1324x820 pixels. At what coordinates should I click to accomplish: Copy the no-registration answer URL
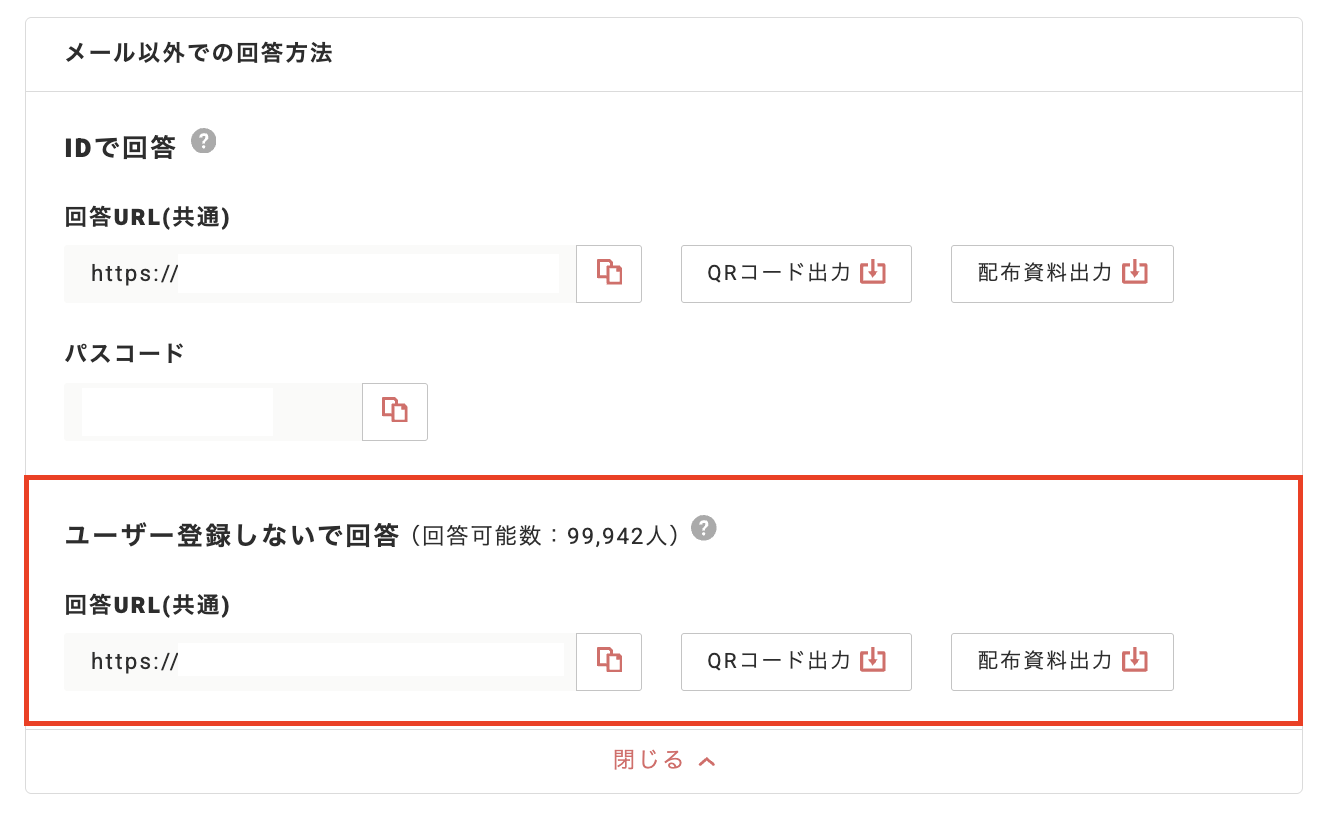coord(609,661)
